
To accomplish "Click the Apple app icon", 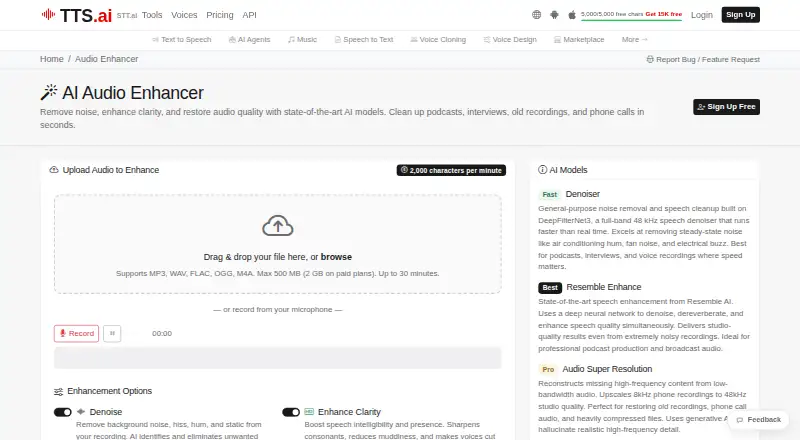I will [x=572, y=15].
